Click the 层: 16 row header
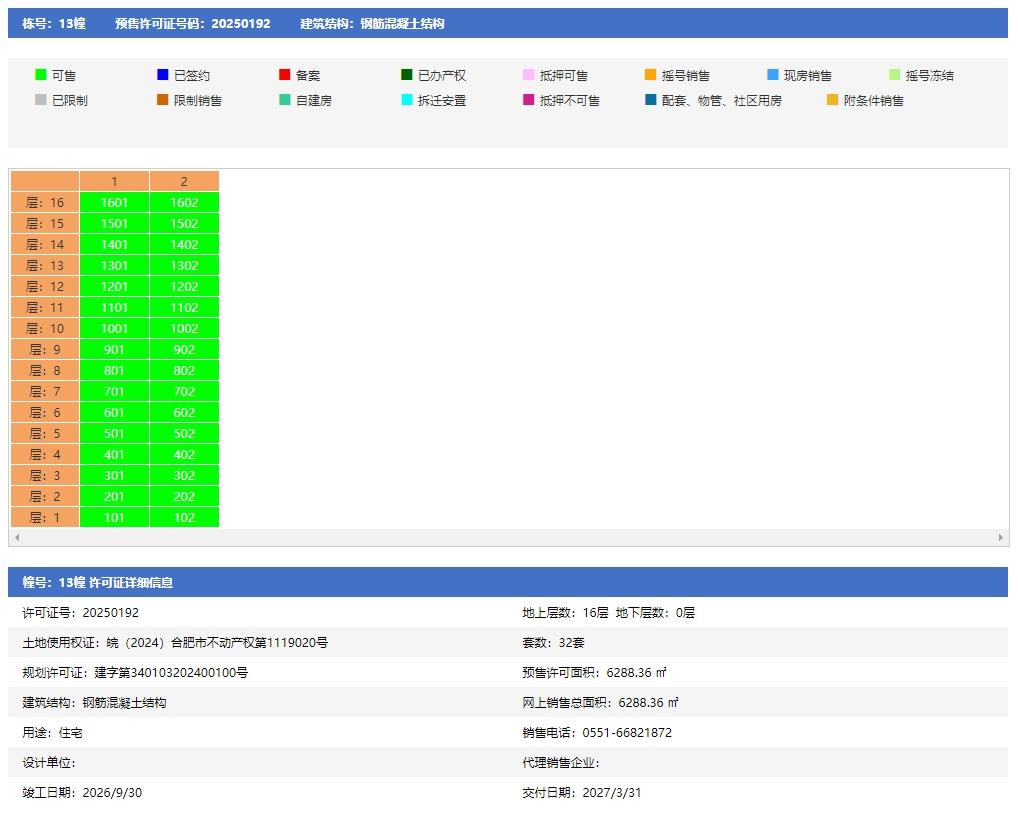The width and height of the screenshot is (1018, 822). [x=45, y=203]
